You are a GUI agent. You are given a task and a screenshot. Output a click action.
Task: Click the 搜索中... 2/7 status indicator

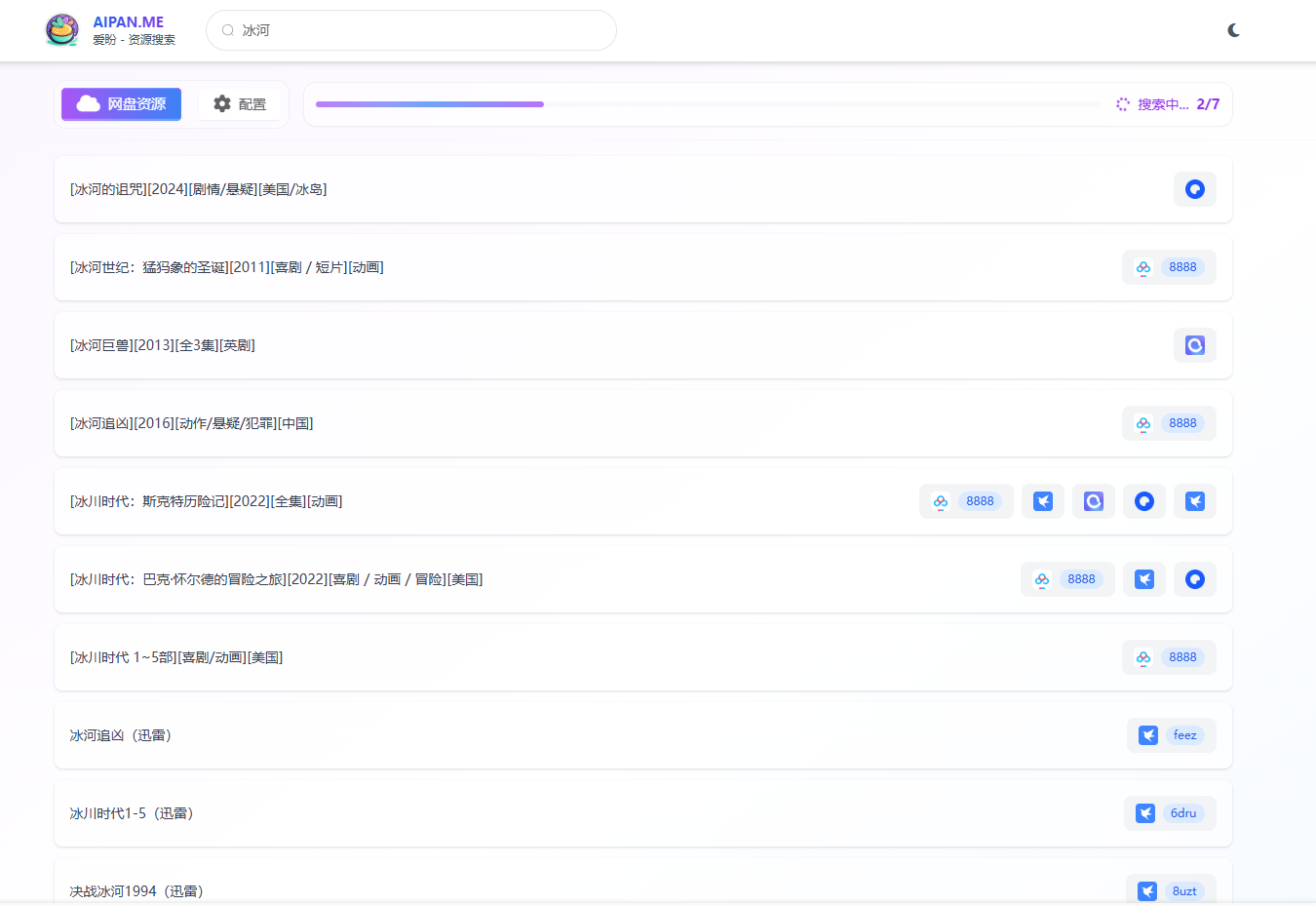tap(1168, 104)
